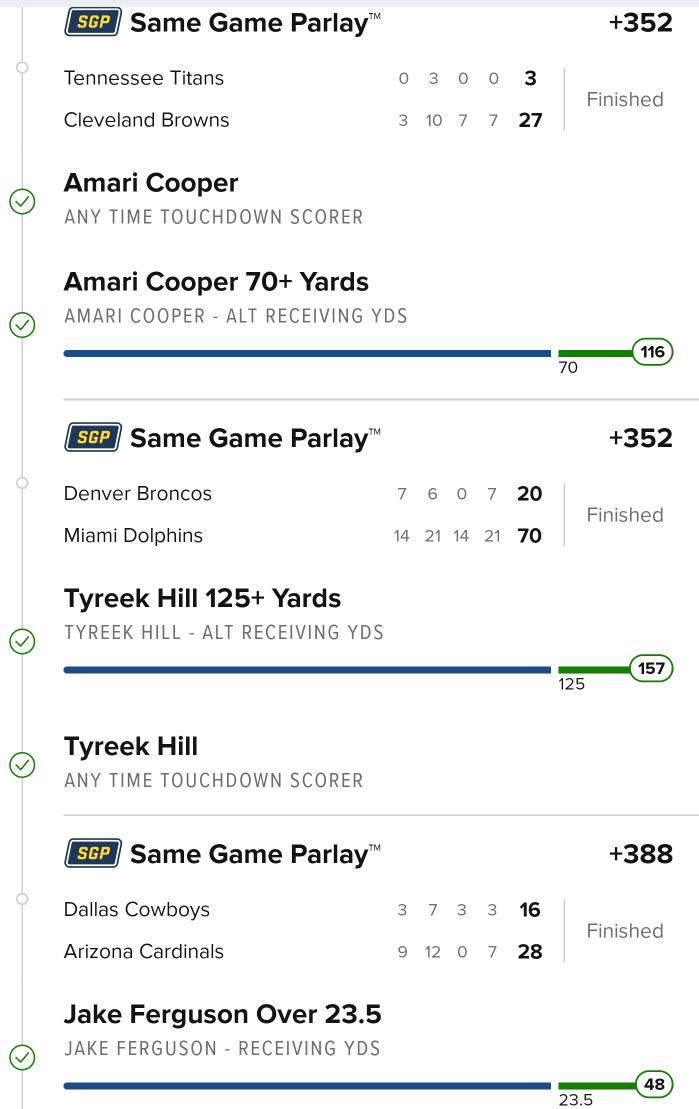699x1109 pixels.
Task: Click the green checkmark beside Tyreek Hill 125+ Yards
Action: (x=22, y=641)
